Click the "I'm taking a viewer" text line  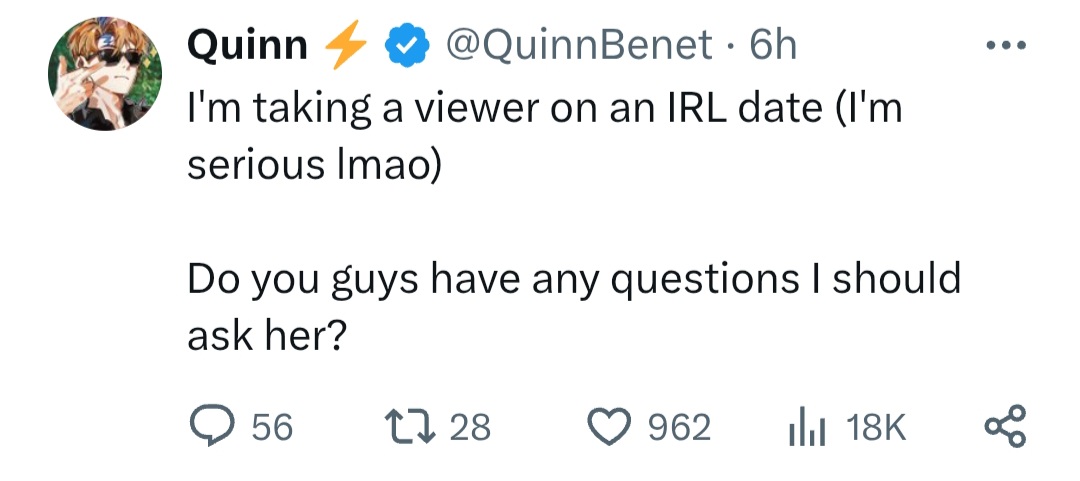point(544,109)
